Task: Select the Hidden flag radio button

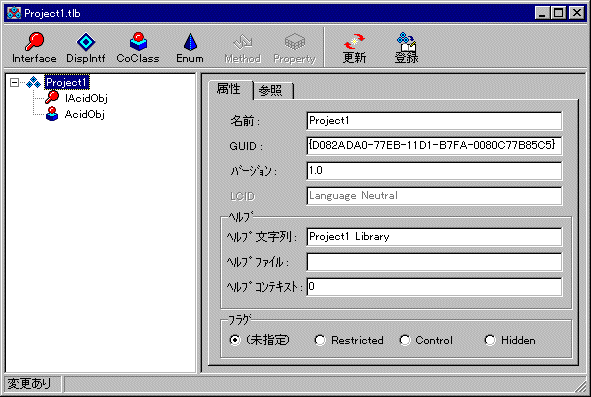Action: [490, 340]
